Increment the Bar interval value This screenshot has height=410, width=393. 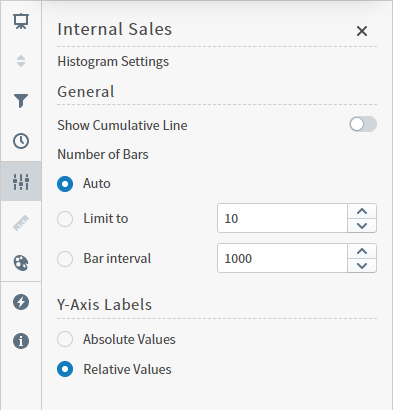click(x=362, y=251)
